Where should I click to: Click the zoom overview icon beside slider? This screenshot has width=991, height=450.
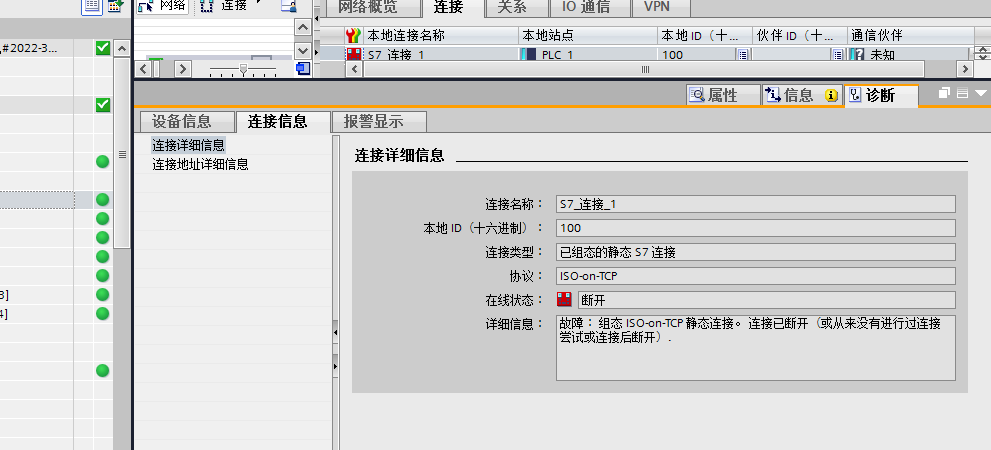[x=303, y=68]
